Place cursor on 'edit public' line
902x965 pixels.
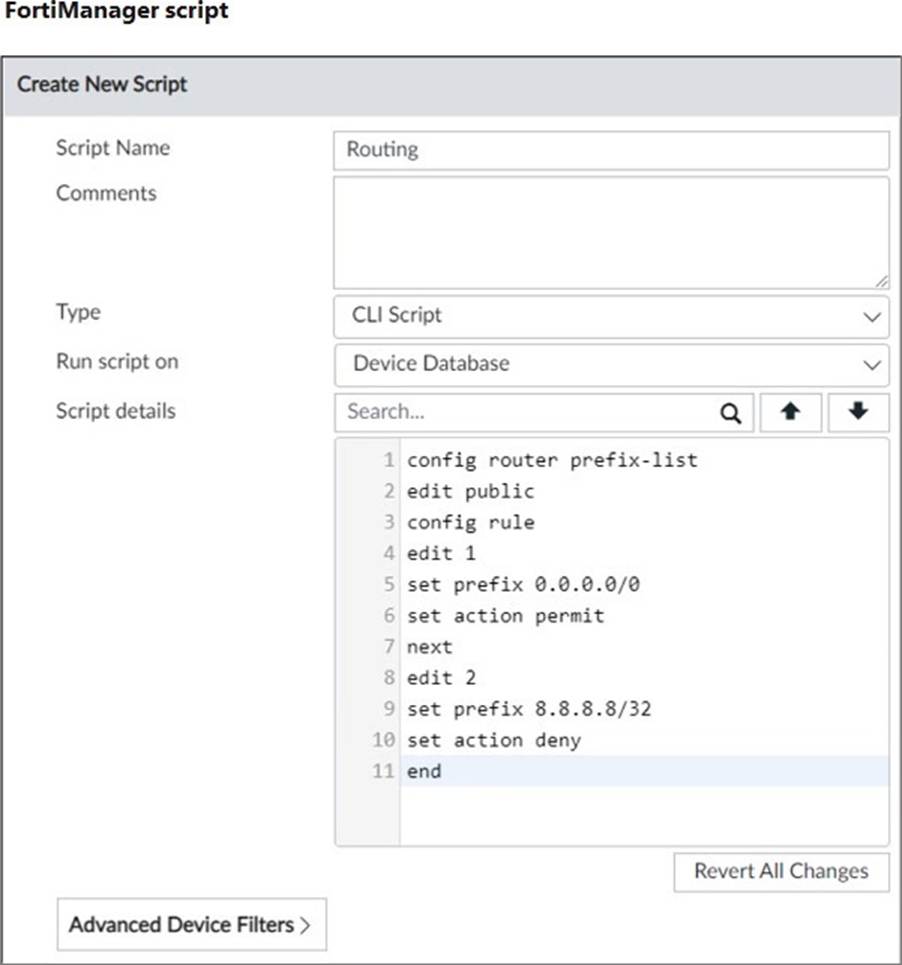coord(471,491)
